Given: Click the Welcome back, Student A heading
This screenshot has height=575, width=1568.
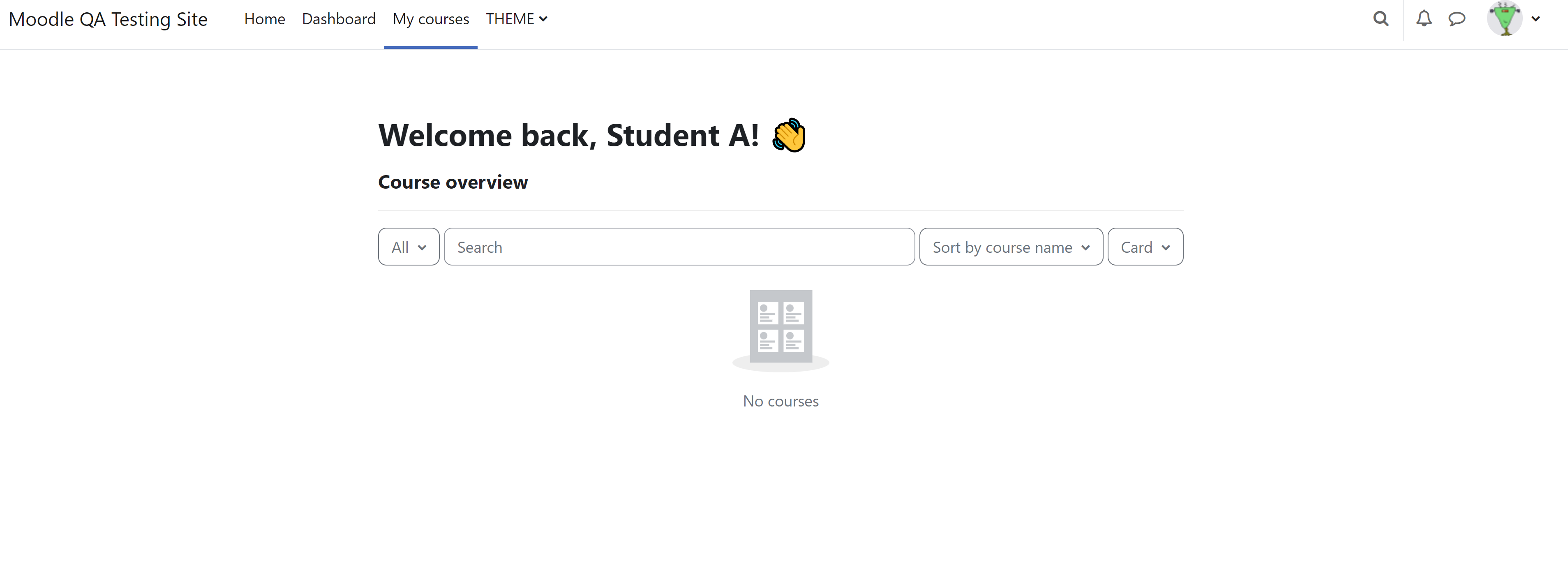Looking at the screenshot, I should point(569,135).
